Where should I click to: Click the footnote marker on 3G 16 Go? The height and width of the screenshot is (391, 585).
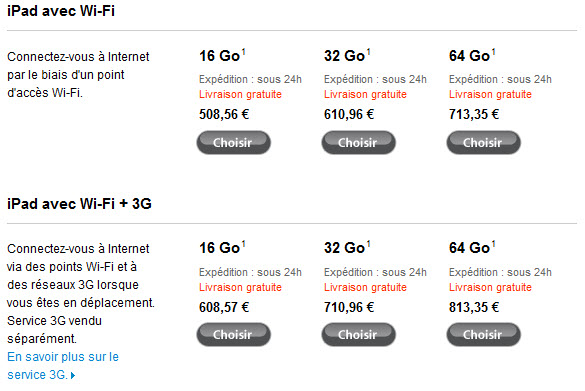(x=243, y=244)
